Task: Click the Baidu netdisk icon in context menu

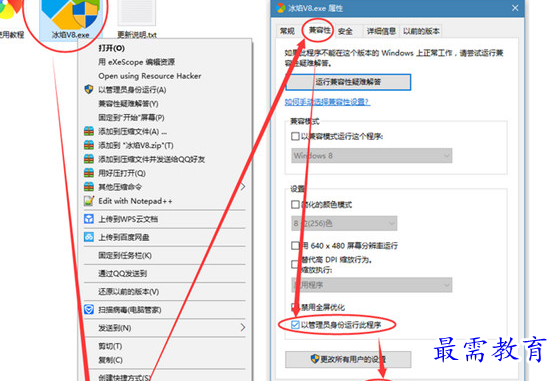Action: pos(89,237)
